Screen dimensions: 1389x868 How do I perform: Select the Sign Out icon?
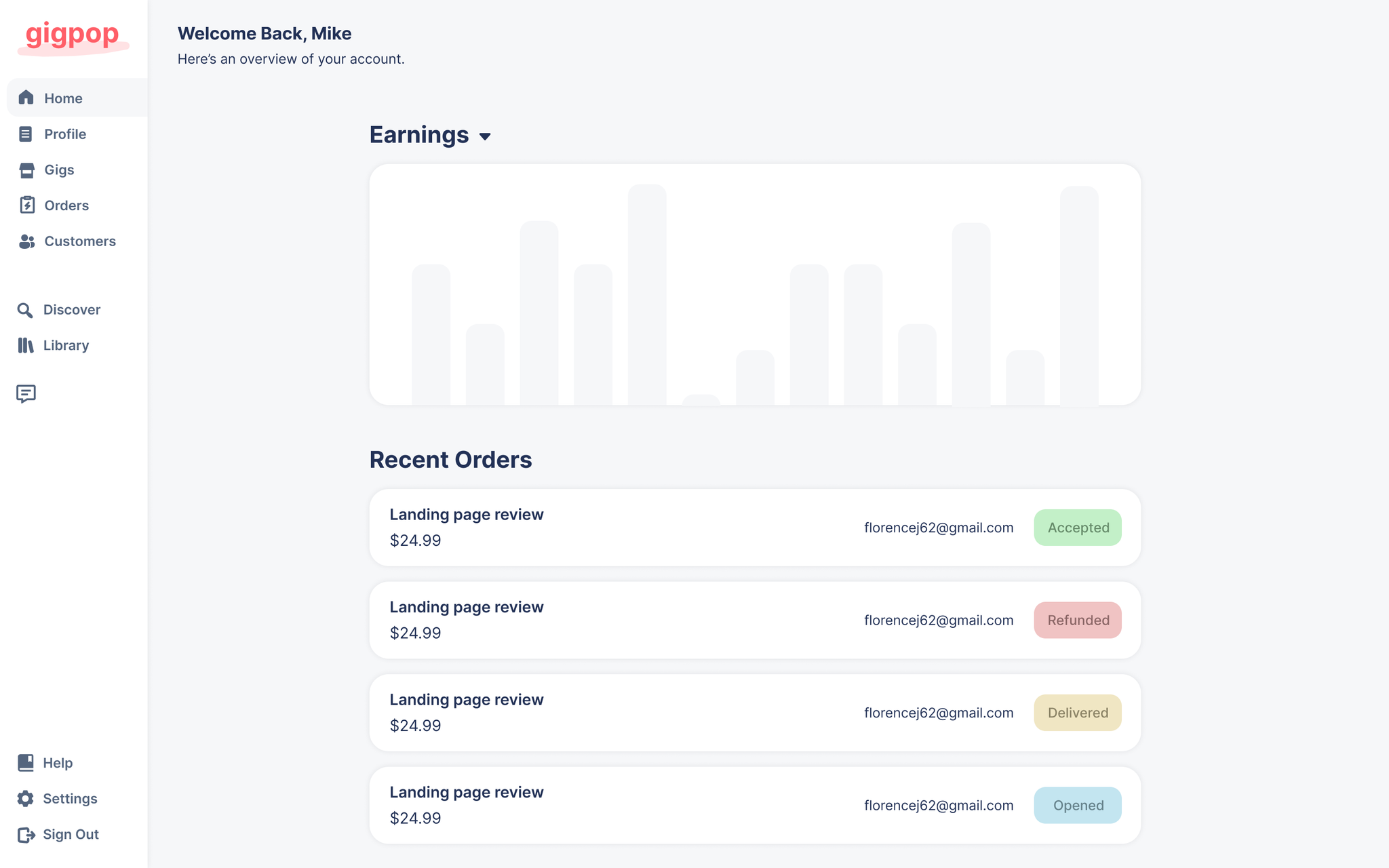click(26, 834)
